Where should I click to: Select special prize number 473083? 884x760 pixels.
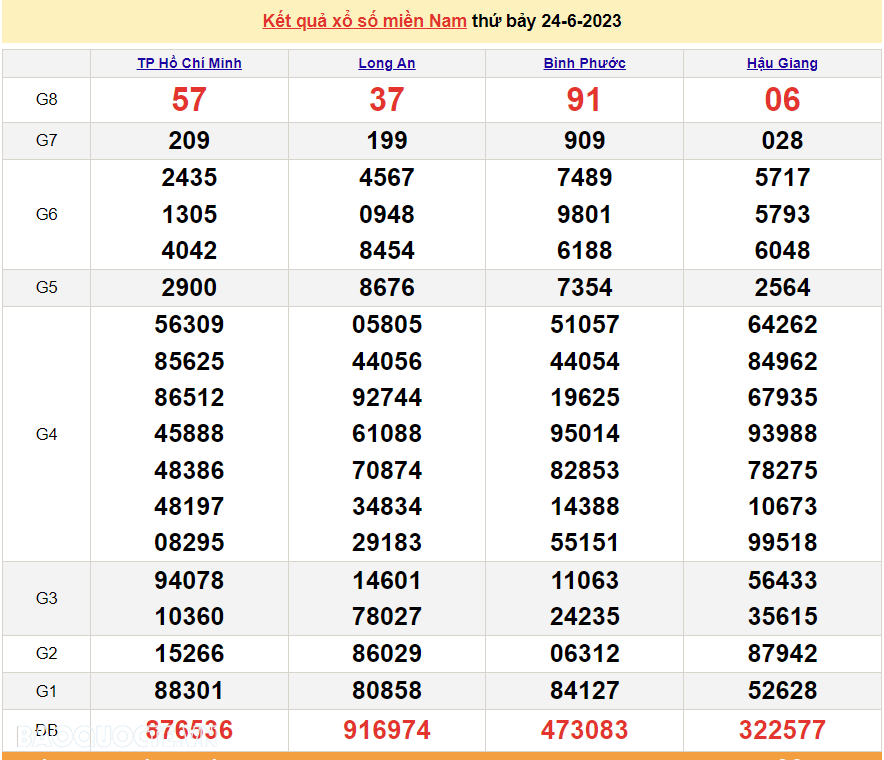click(x=584, y=730)
